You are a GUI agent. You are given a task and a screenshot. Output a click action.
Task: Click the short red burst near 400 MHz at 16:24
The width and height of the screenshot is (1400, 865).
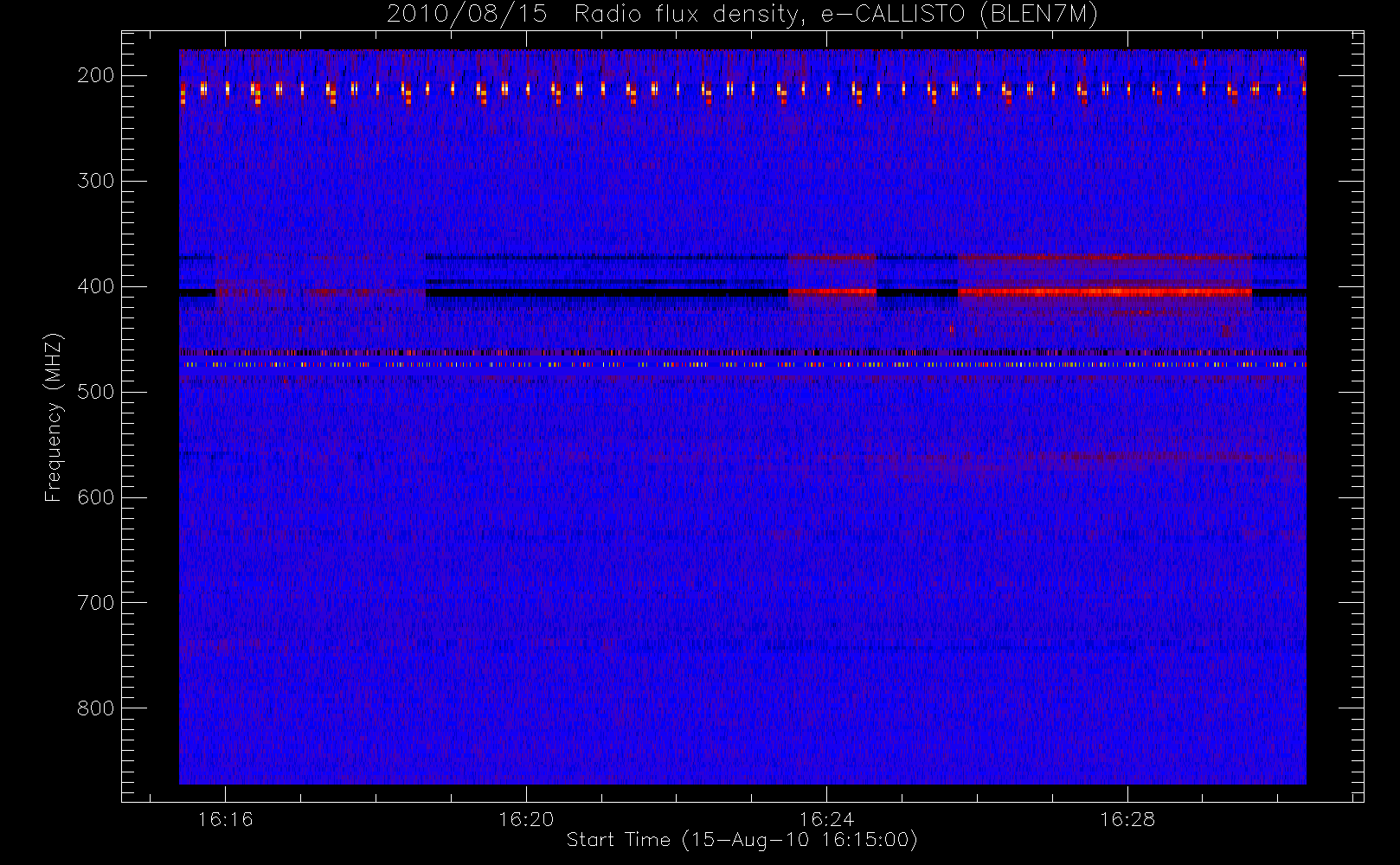(x=832, y=292)
